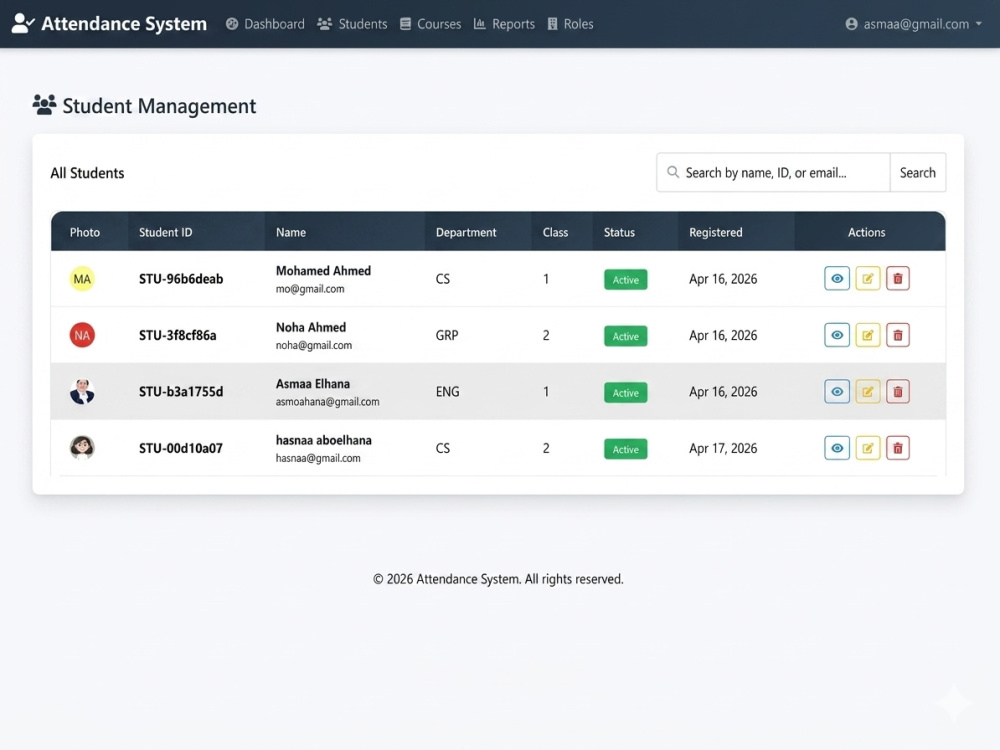
Task: Click the Student Management group icon
Action: coord(44,105)
